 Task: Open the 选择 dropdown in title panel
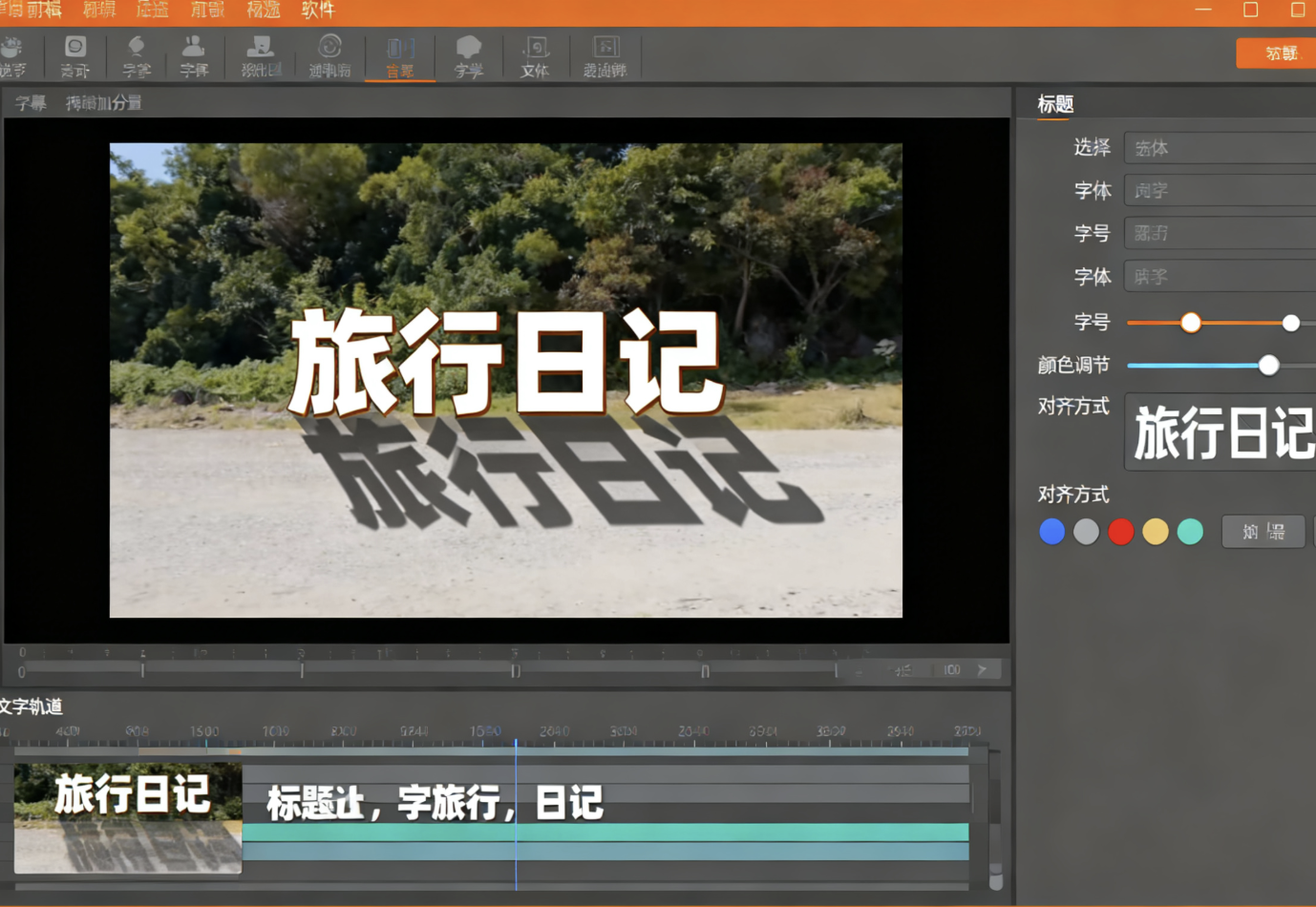(x=1220, y=148)
